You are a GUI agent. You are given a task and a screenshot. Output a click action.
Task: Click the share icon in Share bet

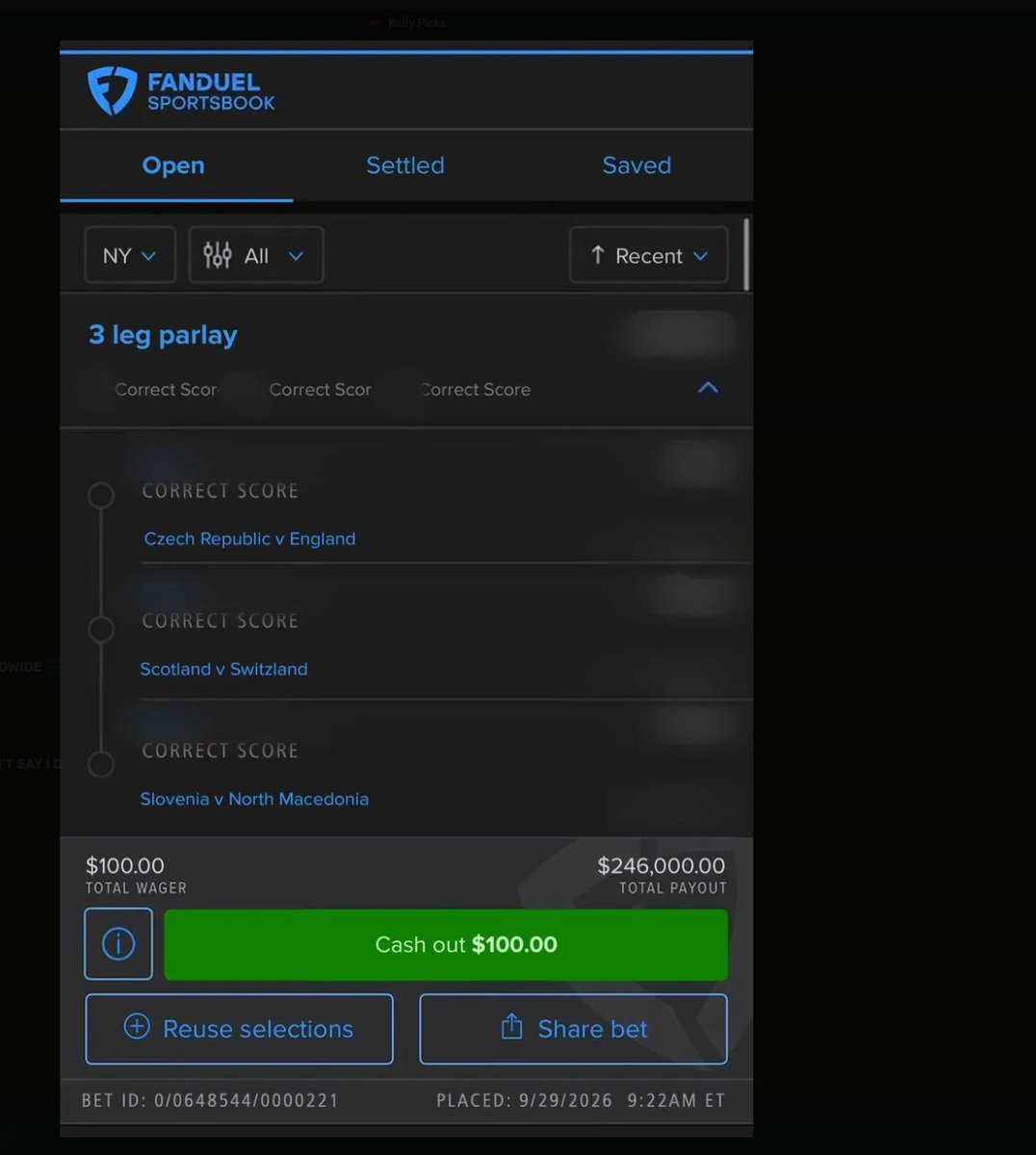(511, 1027)
